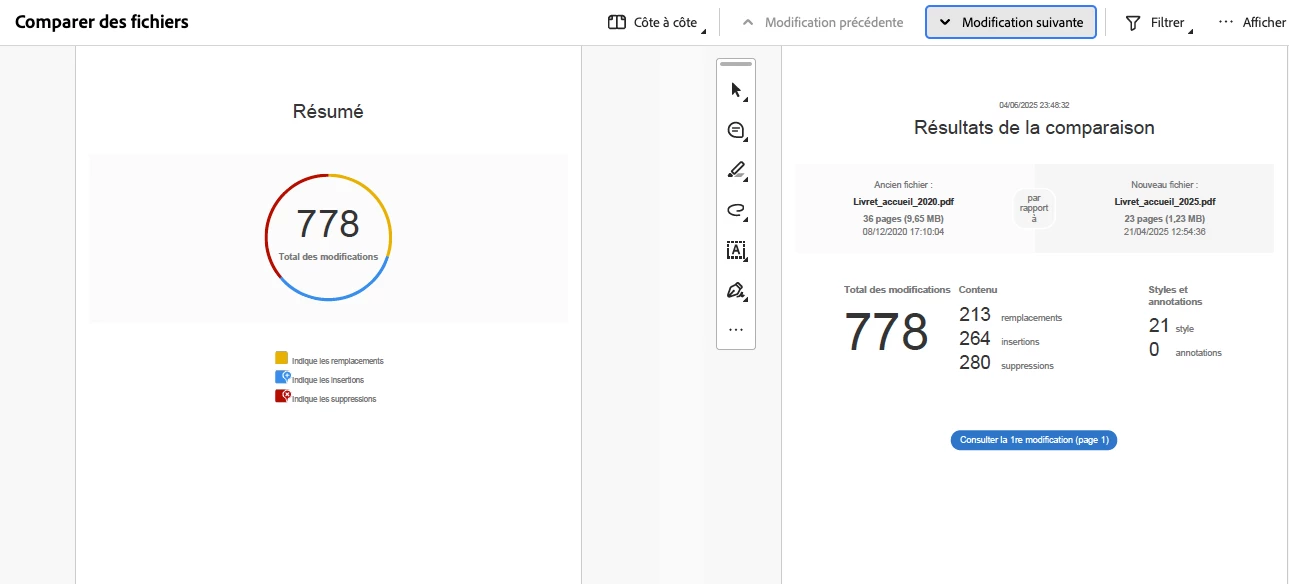Open the fill and sign pen tool
This screenshot has width=1289, height=584.
[x=736, y=290]
